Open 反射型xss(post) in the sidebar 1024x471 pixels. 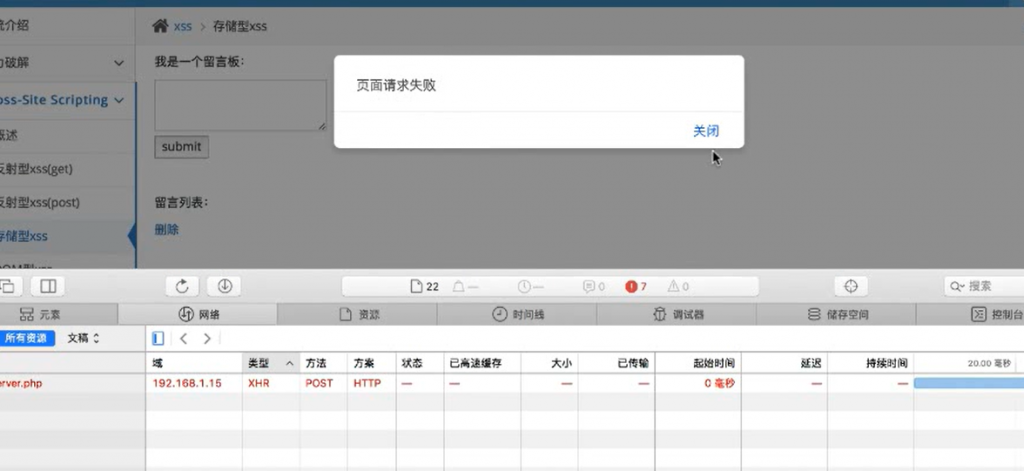pos(40,203)
